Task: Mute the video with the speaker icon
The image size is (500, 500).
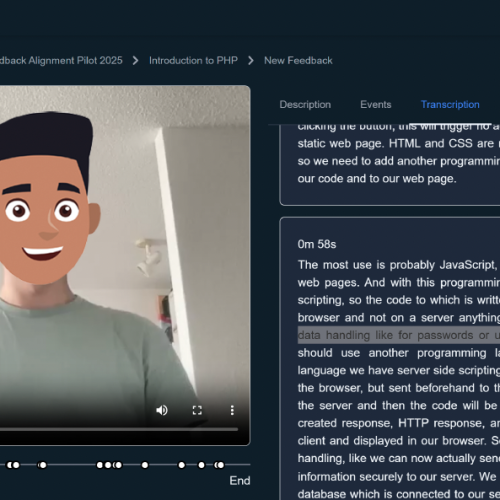Action: point(162,410)
